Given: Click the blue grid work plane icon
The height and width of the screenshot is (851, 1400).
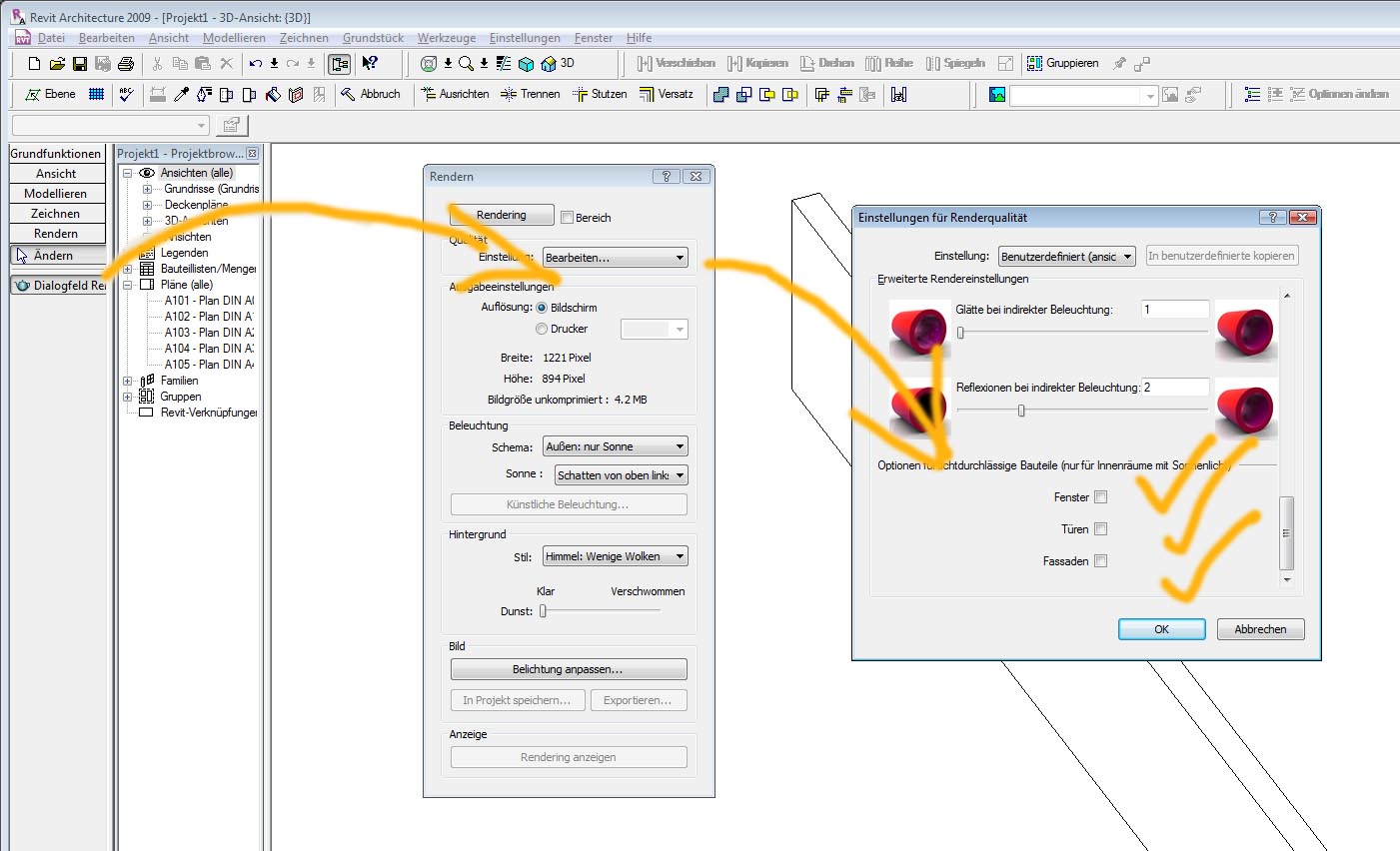Looking at the screenshot, I should [96, 94].
